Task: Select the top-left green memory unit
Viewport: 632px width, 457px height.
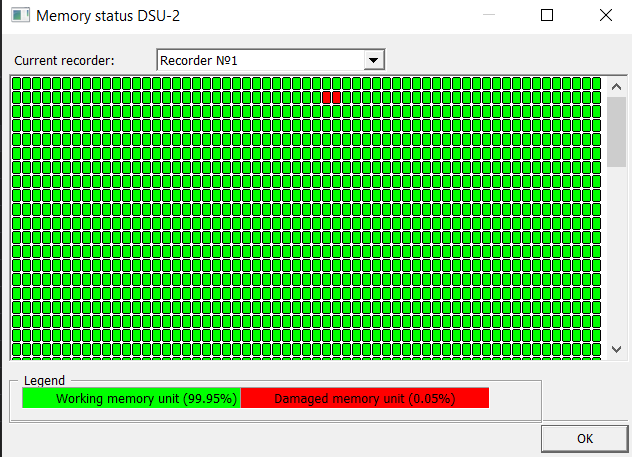Action: tap(17, 83)
